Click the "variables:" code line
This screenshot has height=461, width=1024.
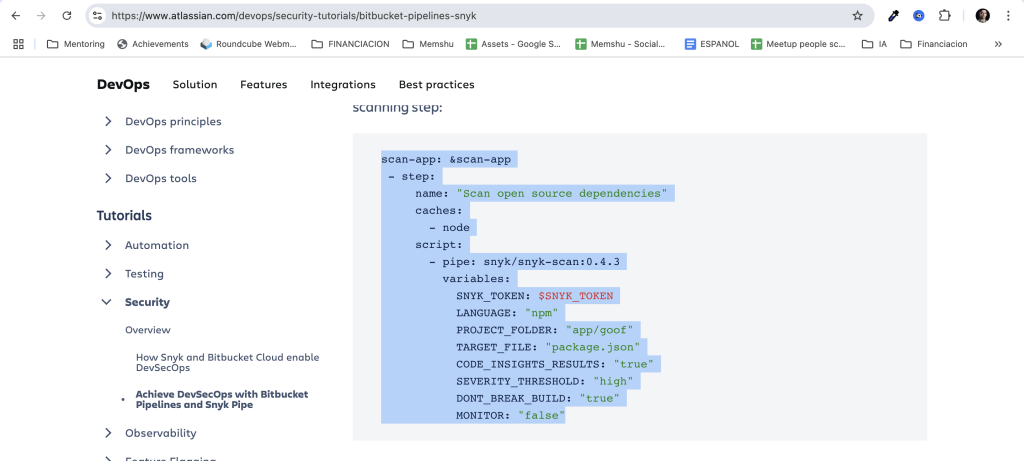476,279
